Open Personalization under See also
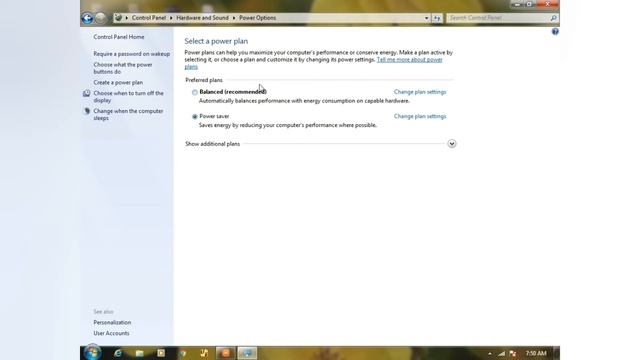 click(112, 322)
